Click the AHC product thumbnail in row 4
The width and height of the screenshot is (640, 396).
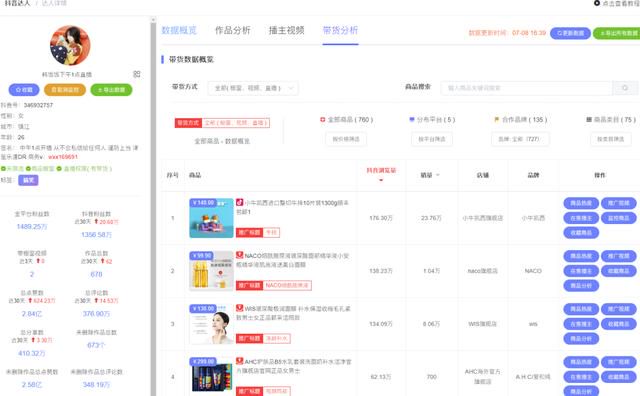pos(211,374)
